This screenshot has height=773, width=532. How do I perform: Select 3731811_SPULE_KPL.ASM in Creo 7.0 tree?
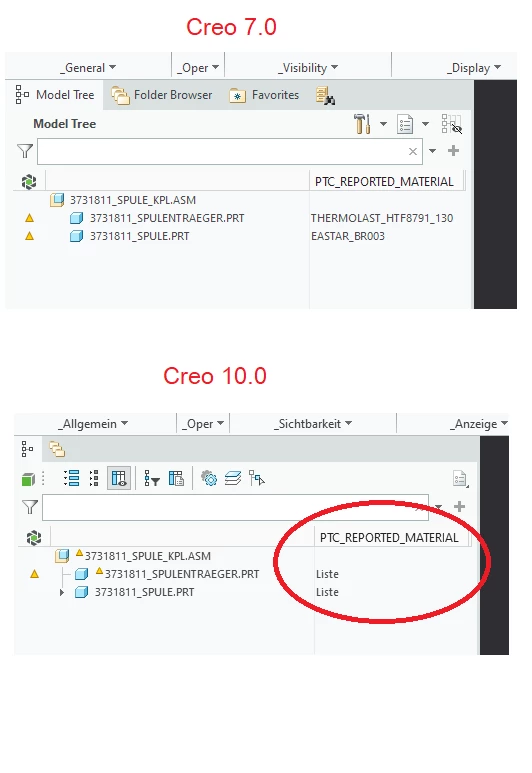pos(133,200)
